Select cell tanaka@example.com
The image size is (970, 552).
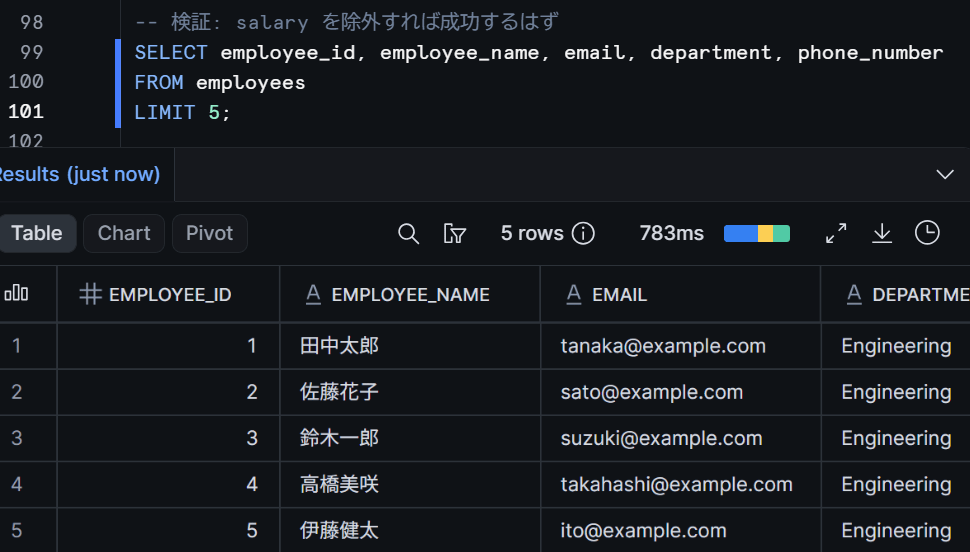click(x=680, y=346)
